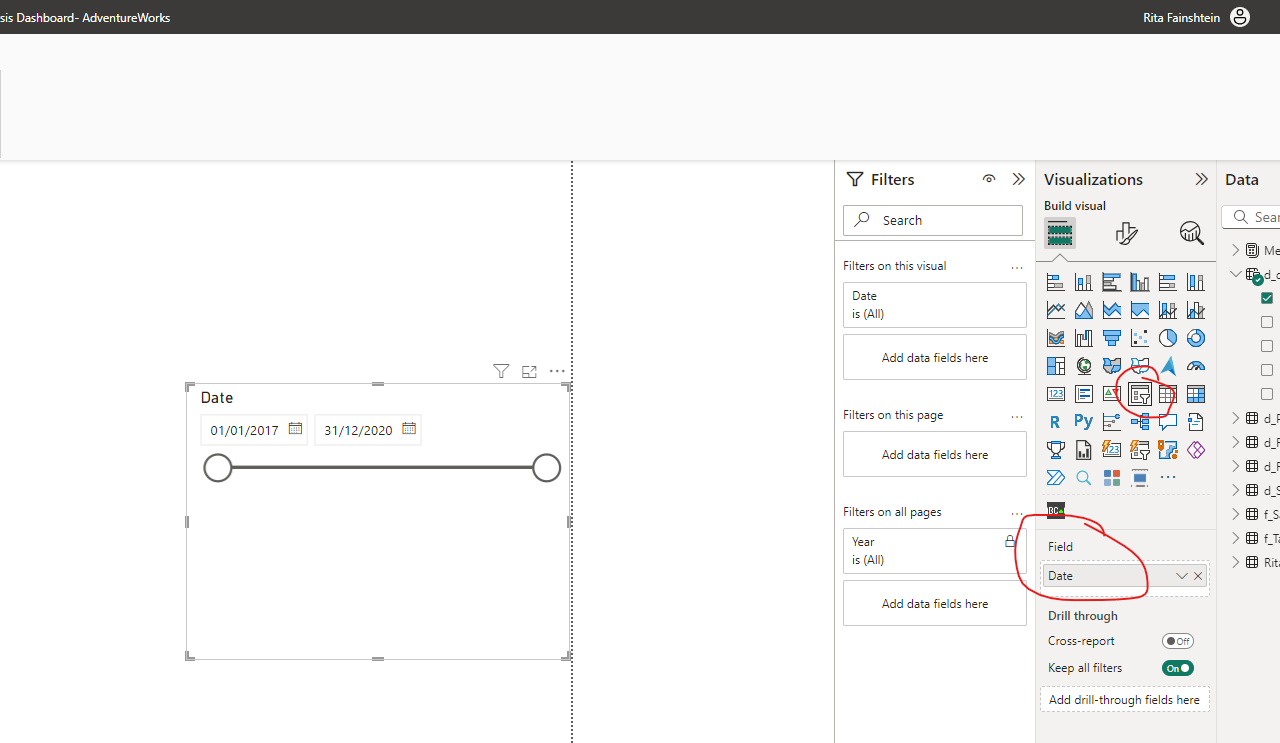Switch to the Build visual tab
This screenshot has height=743, width=1280.
[x=1060, y=233]
